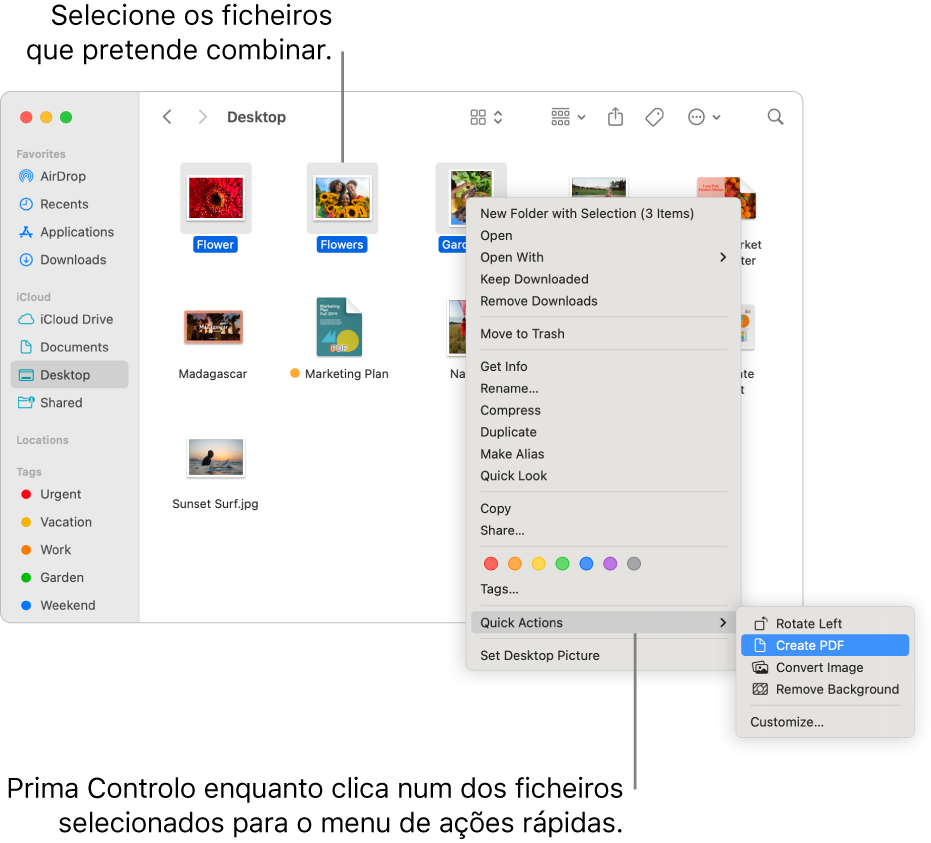Select the Garden tag in sidebar
931x843 pixels.
[x=69, y=578]
